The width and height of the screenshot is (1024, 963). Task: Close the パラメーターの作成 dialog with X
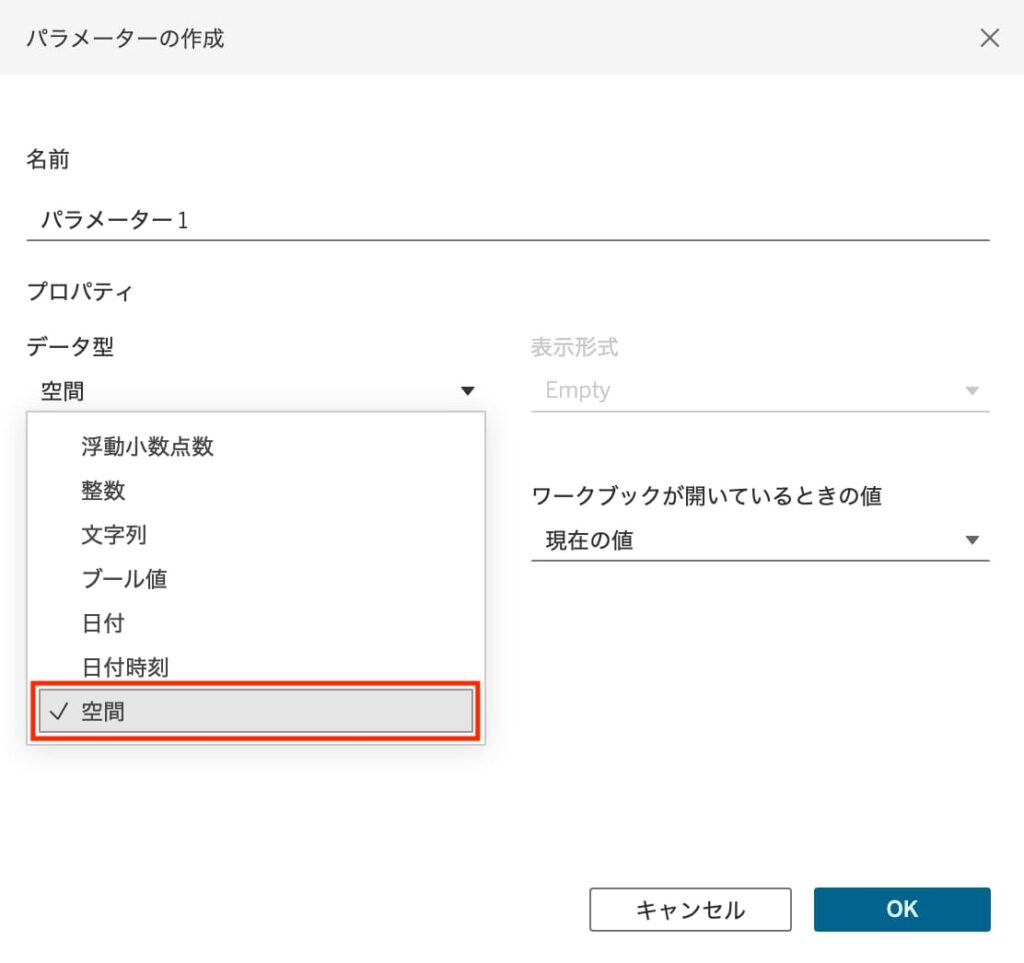989,38
